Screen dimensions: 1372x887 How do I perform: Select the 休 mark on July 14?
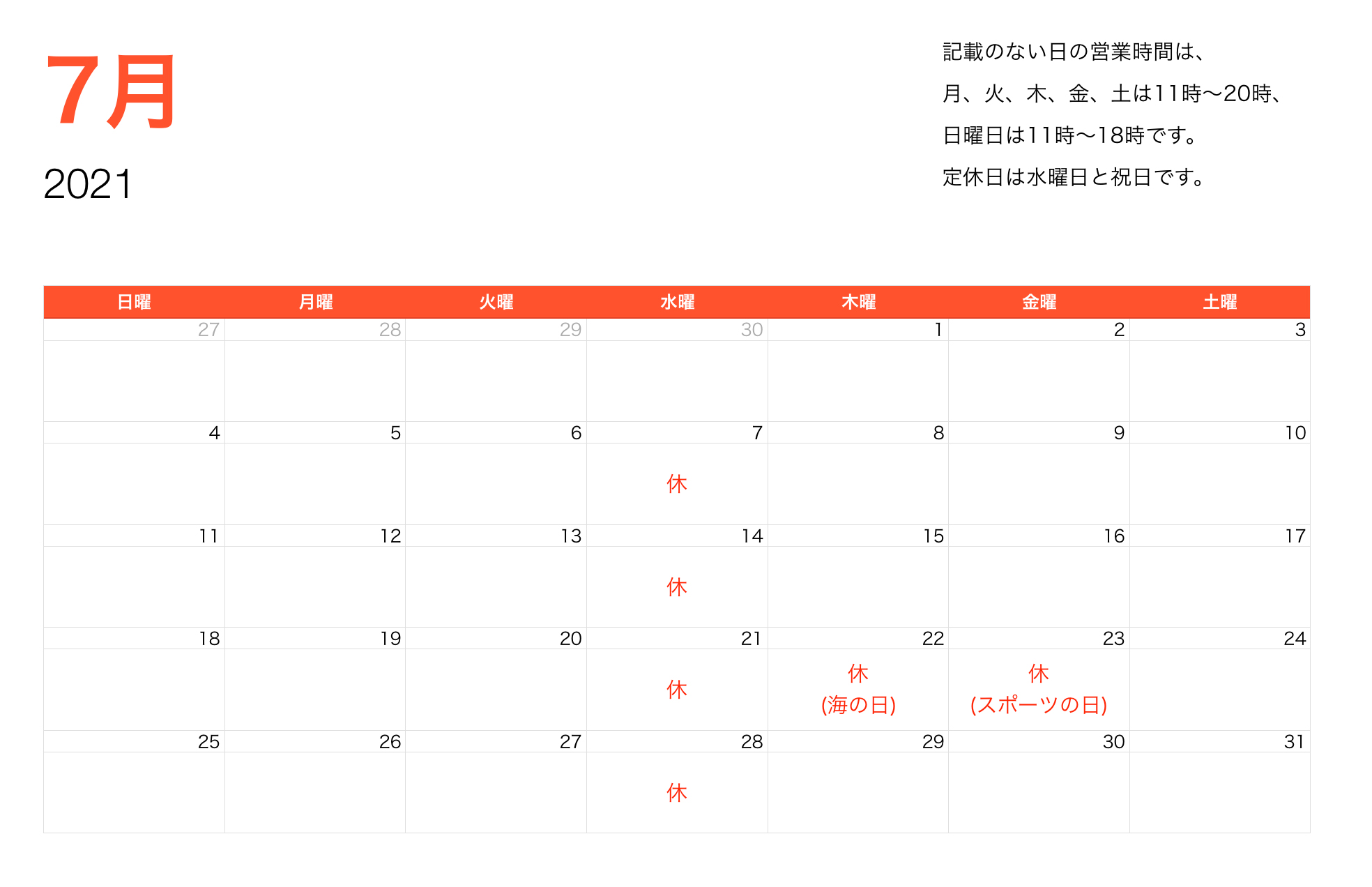coord(676,588)
